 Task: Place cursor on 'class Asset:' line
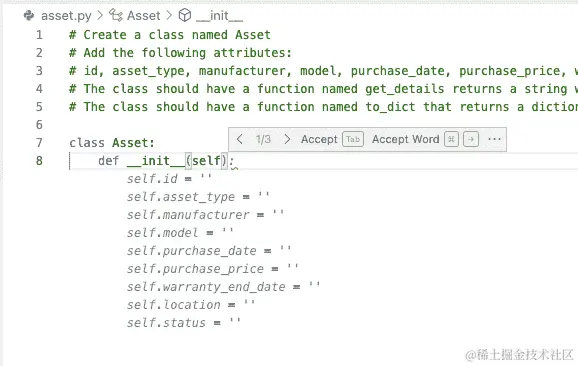[112, 143]
